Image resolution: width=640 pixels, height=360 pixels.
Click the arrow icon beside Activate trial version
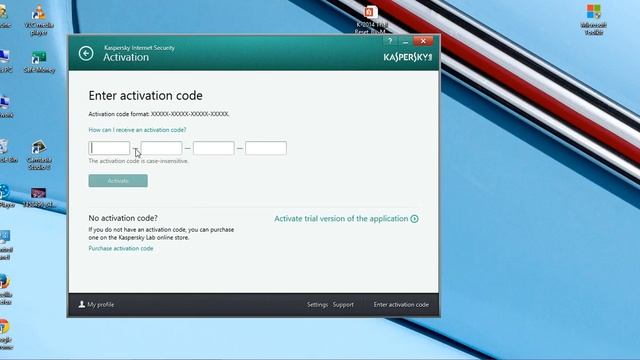[x=414, y=219]
